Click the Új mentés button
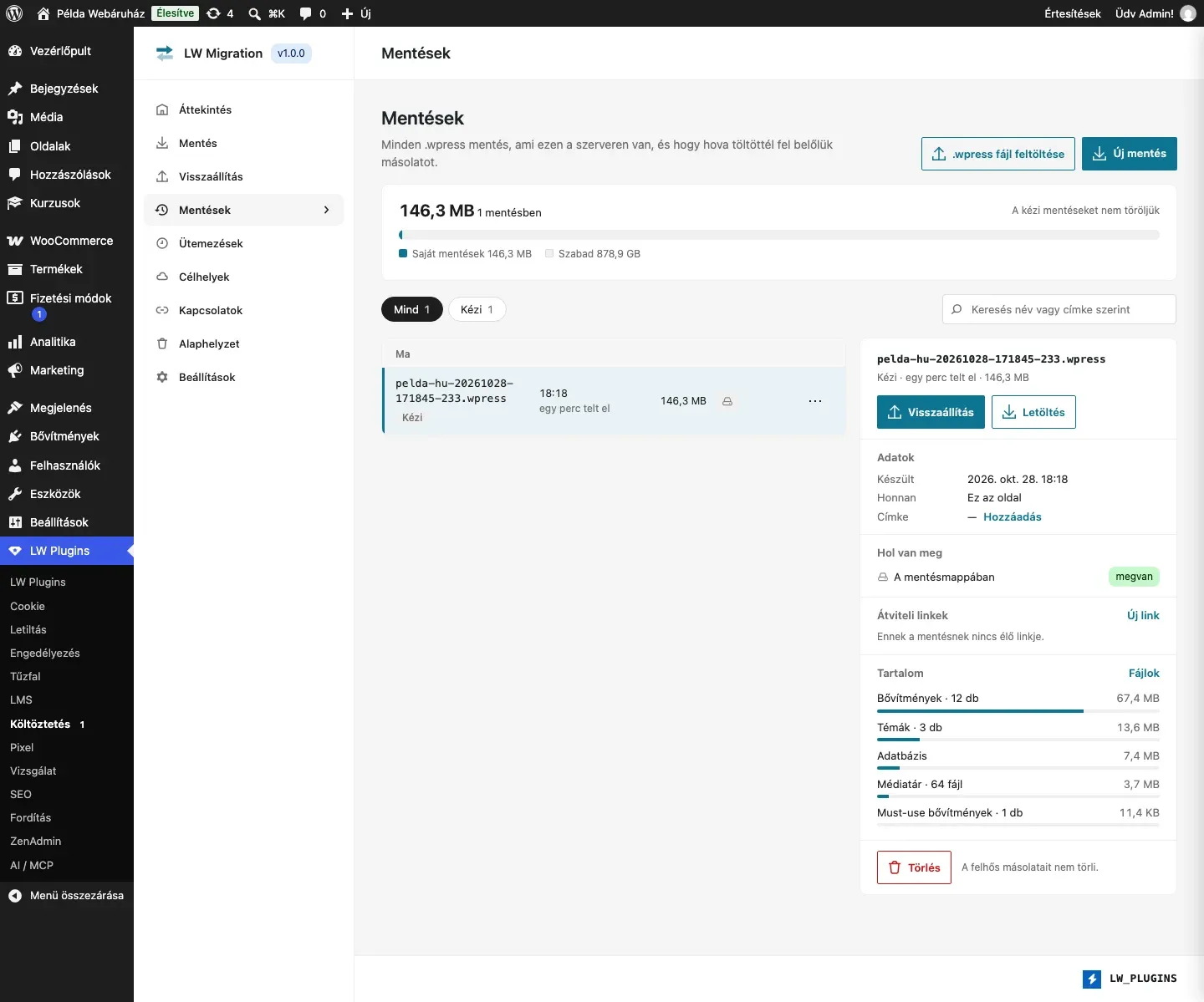1204x1002 pixels. 1130,154
